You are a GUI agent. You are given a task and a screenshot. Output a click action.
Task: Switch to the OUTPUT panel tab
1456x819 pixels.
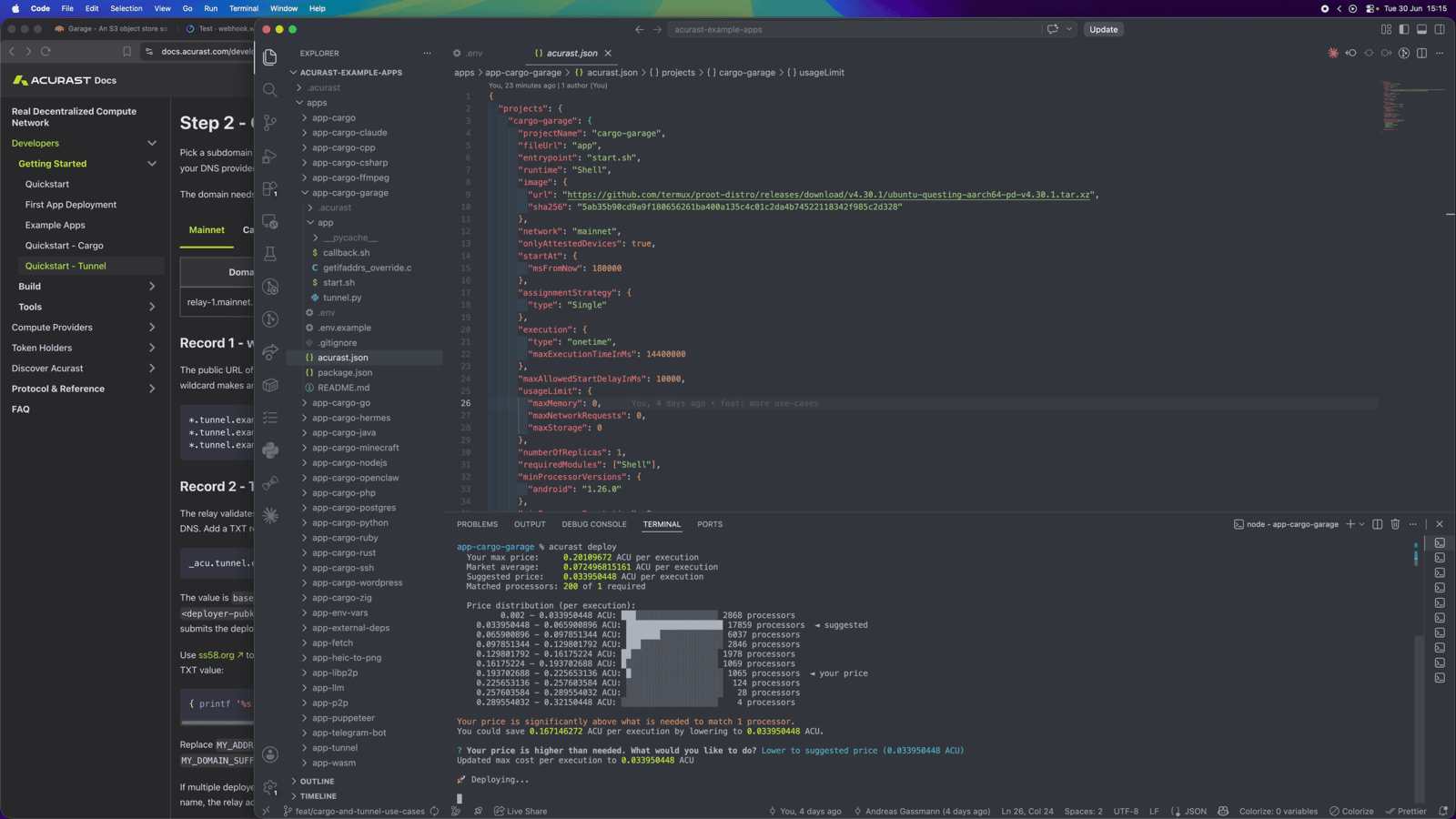pyautogui.click(x=530, y=524)
